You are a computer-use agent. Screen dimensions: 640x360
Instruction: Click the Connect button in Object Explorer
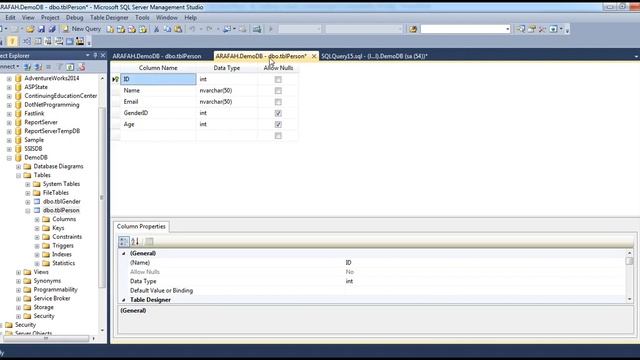[x=9, y=67]
